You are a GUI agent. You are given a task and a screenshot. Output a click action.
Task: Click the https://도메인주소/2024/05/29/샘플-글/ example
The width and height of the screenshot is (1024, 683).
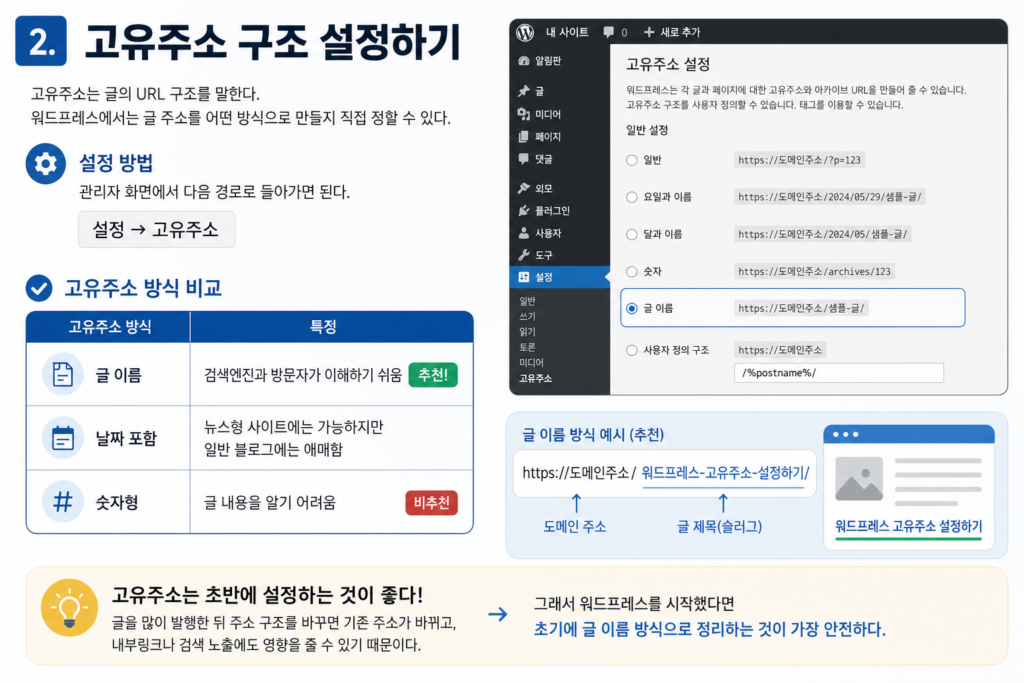pos(829,197)
